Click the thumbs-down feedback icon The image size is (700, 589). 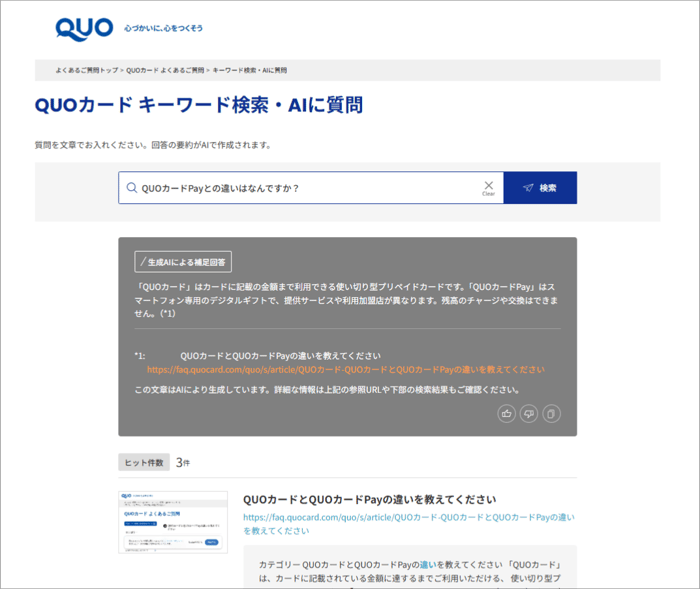(529, 414)
